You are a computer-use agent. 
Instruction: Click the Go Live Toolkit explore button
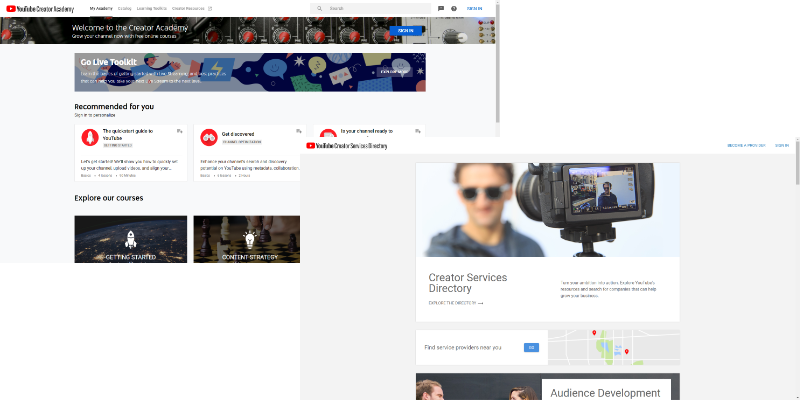click(394, 72)
